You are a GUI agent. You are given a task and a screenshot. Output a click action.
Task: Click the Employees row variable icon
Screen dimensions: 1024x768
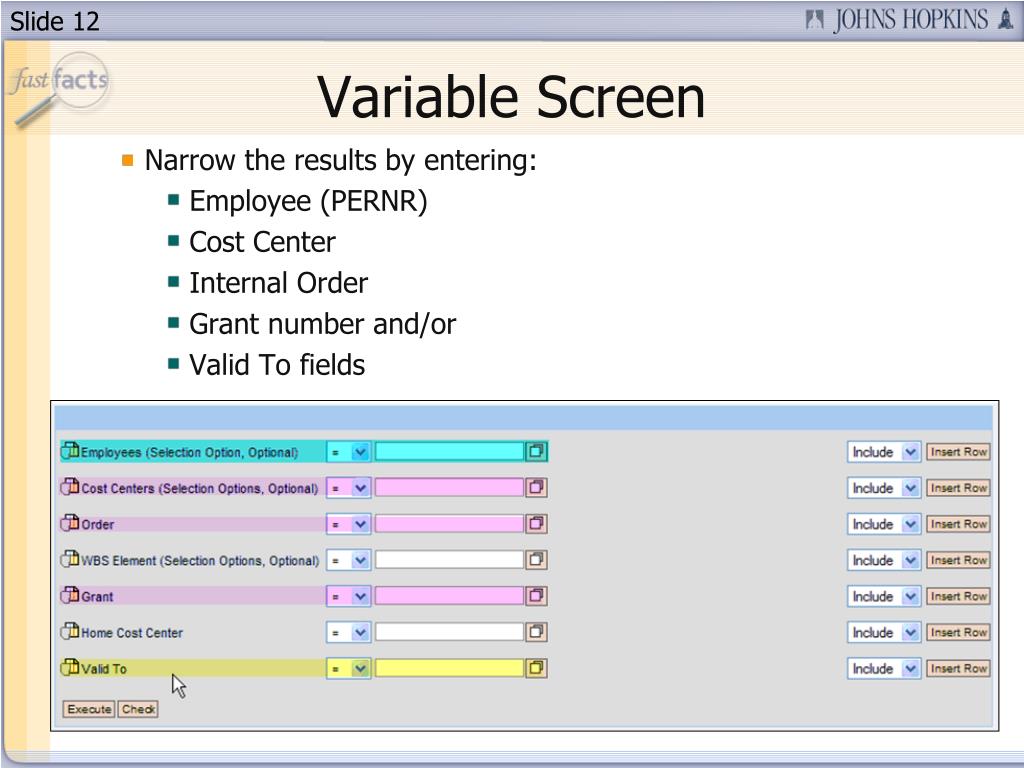[70, 451]
